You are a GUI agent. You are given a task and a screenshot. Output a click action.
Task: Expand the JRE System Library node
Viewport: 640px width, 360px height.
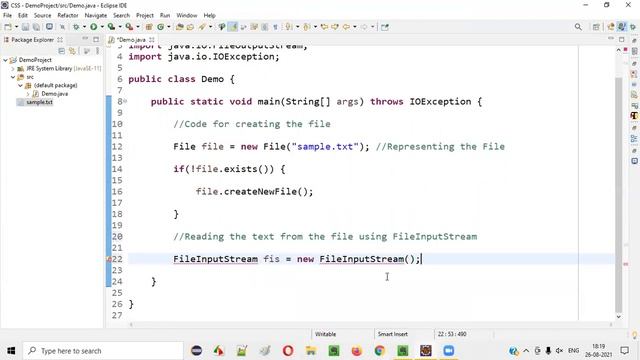pyautogui.click(x=13, y=69)
